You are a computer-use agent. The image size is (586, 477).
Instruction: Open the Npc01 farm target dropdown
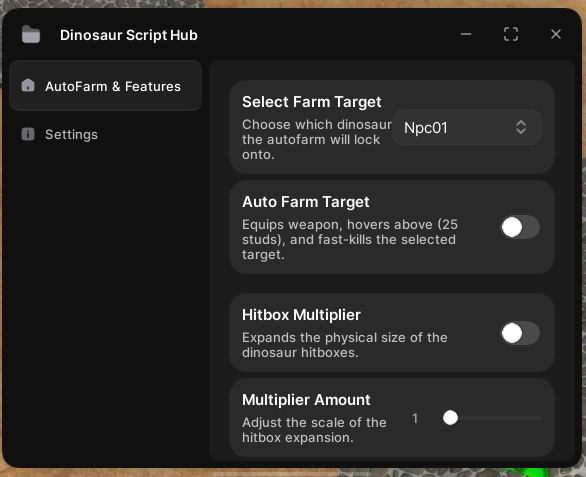[467, 127]
